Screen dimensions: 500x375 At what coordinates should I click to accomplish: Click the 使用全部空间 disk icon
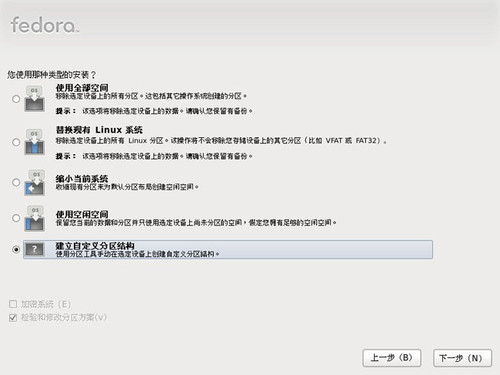pyautogui.click(x=34, y=99)
